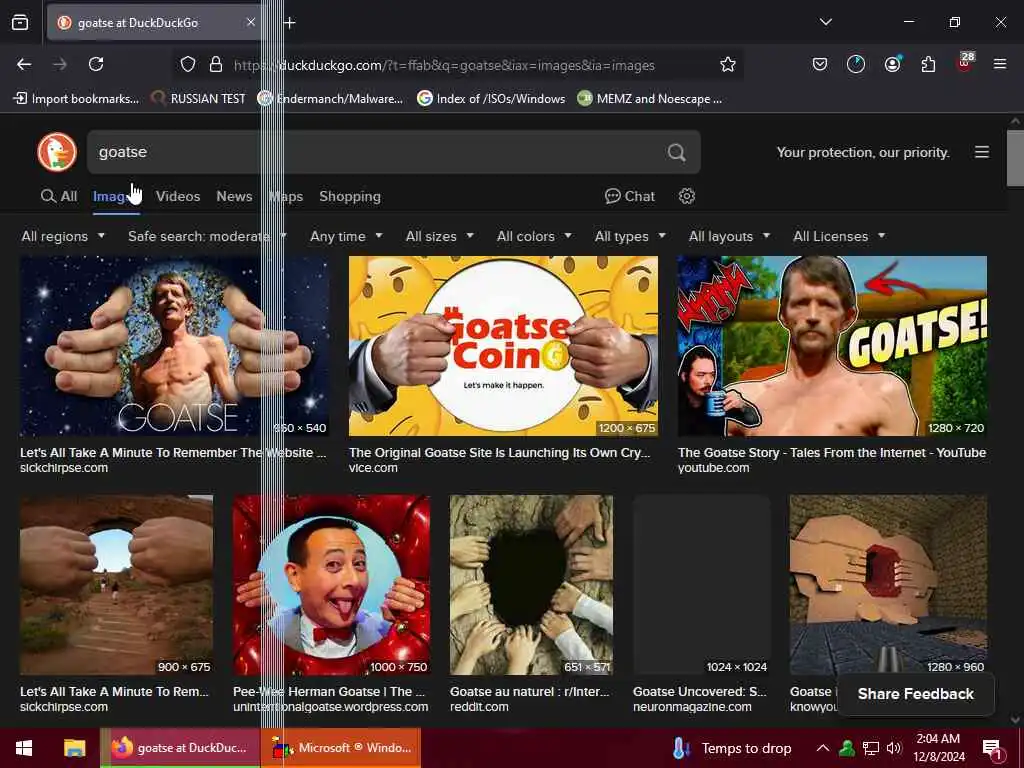The width and height of the screenshot is (1024, 768).
Task: Expand the Any time filter
Action: 346,236
